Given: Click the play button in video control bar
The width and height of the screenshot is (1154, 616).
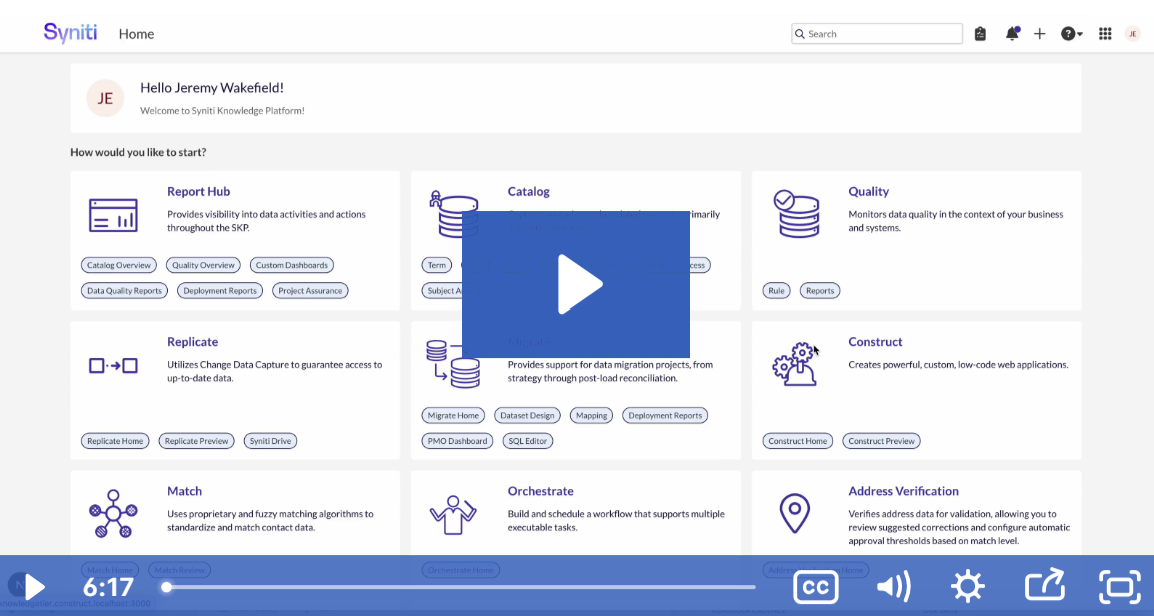Looking at the screenshot, I should pos(35,587).
